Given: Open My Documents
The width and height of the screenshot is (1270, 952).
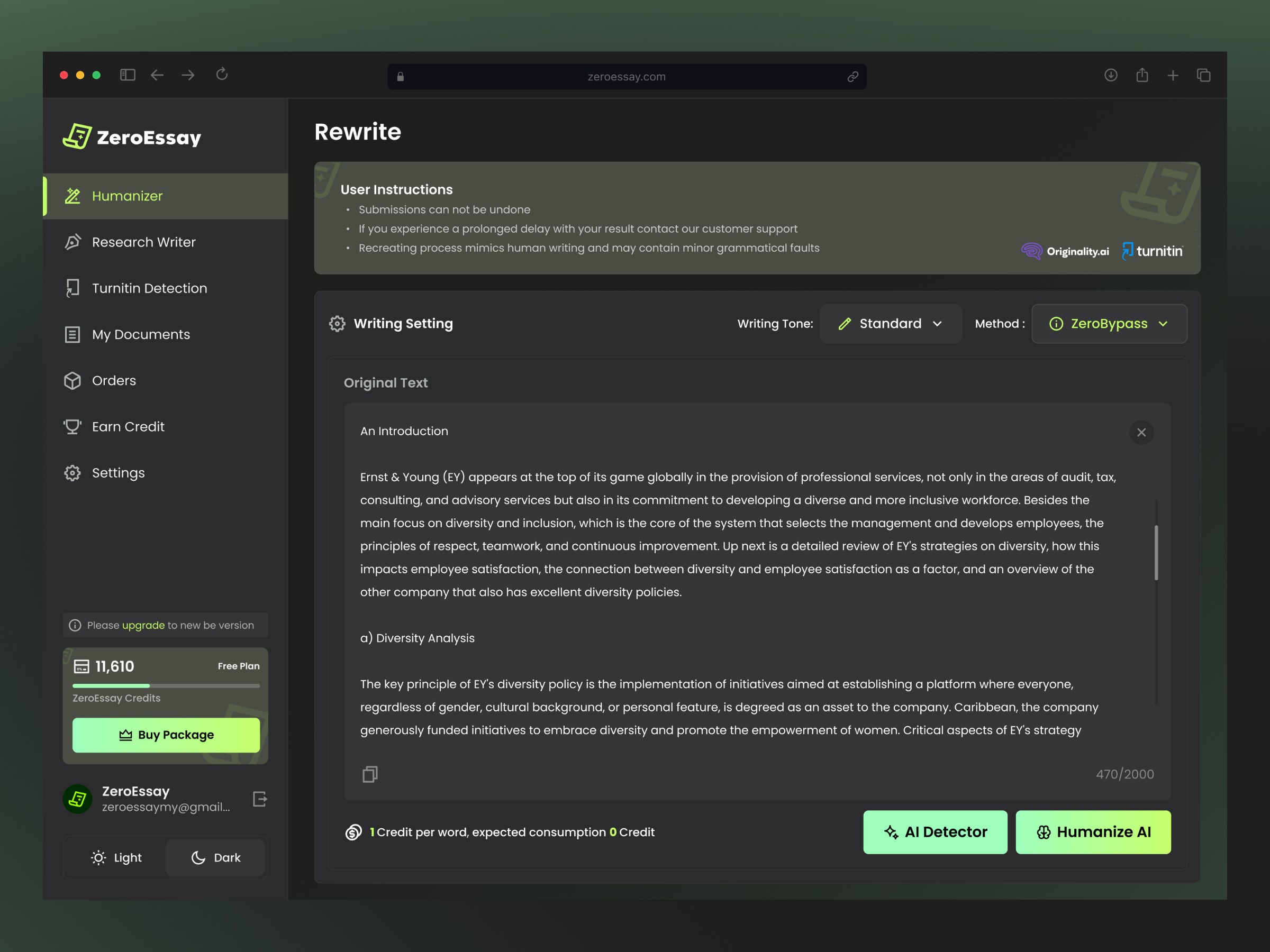Looking at the screenshot, I should [141, 334].
